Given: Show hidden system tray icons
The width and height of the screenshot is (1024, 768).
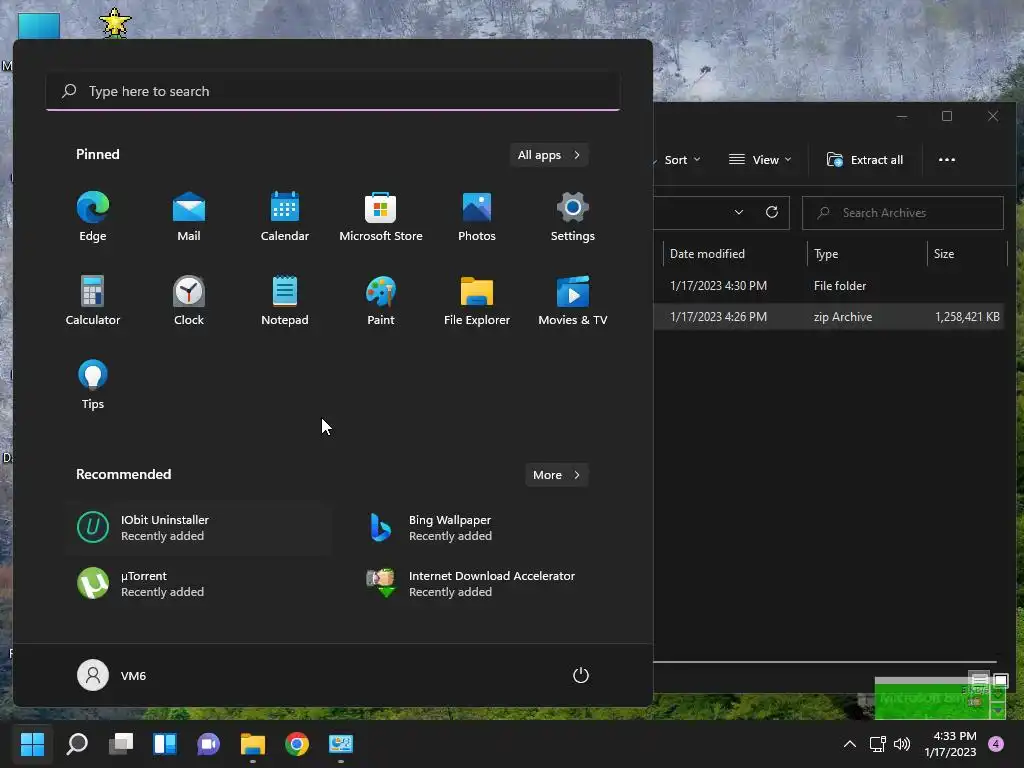Looking at the screenshot, I should coord(850,744).
